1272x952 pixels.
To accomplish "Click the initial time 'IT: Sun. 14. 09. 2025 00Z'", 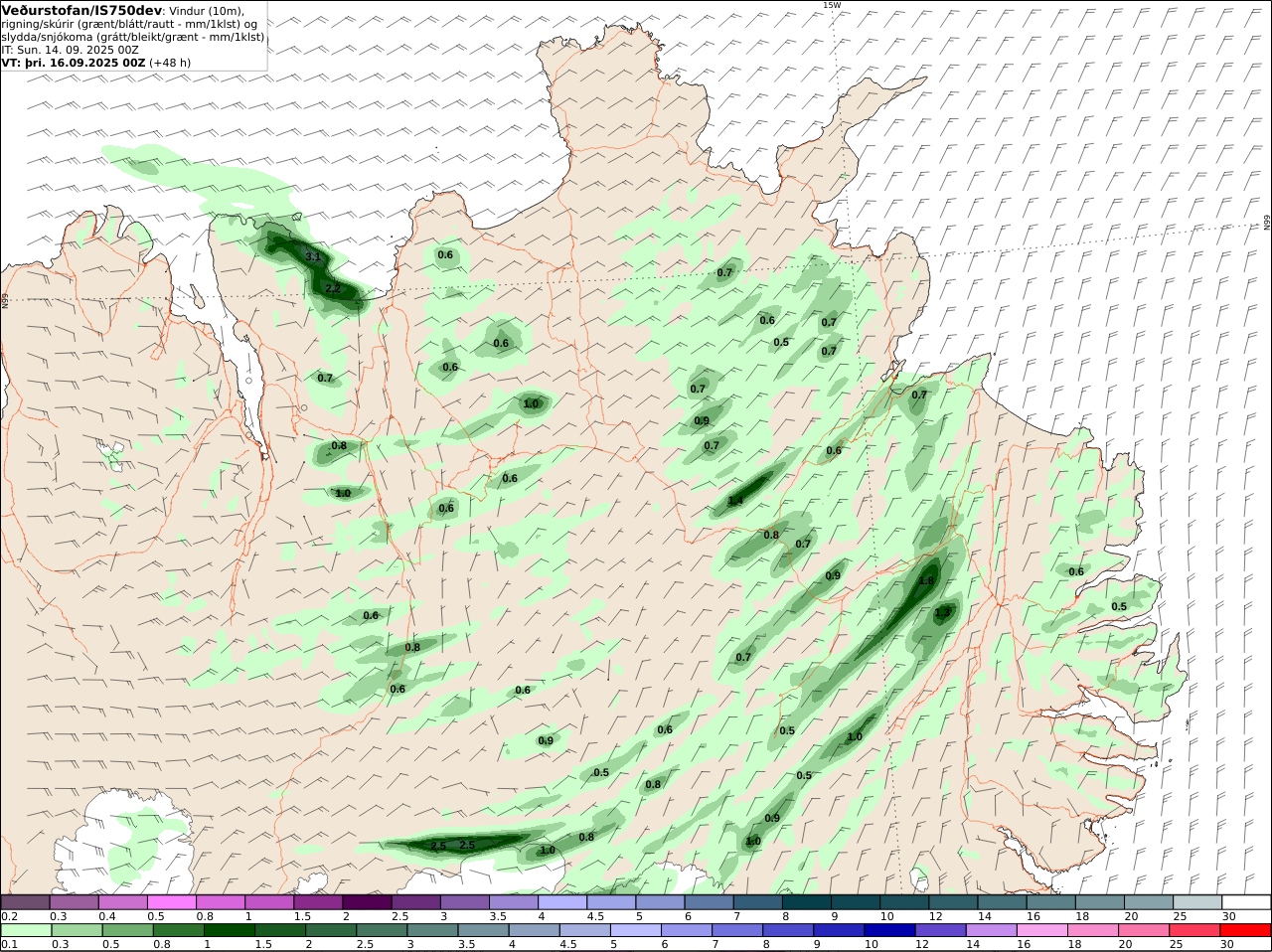I will point(70,50).
